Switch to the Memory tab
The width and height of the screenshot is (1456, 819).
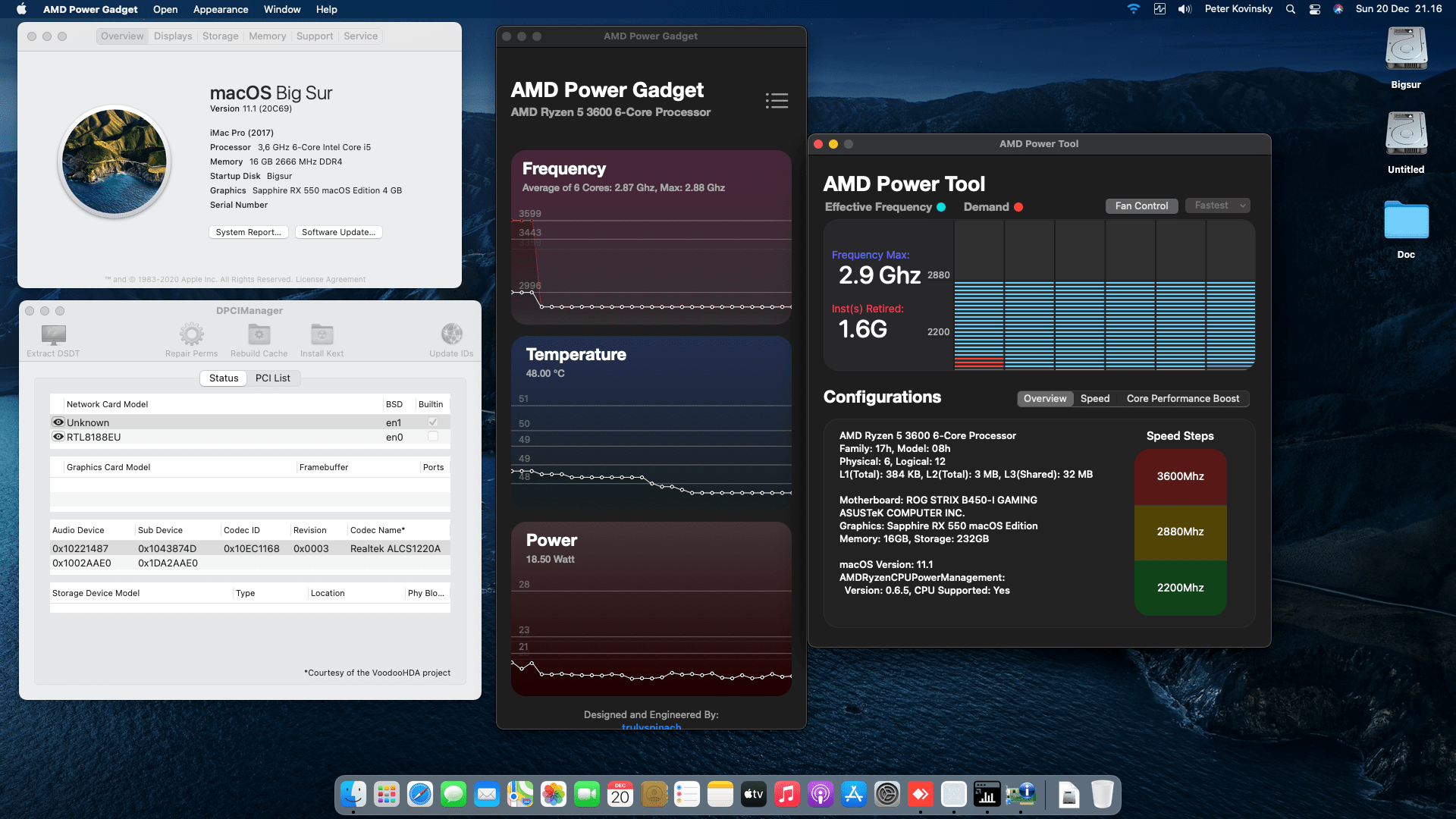click(x=268, y=36)
